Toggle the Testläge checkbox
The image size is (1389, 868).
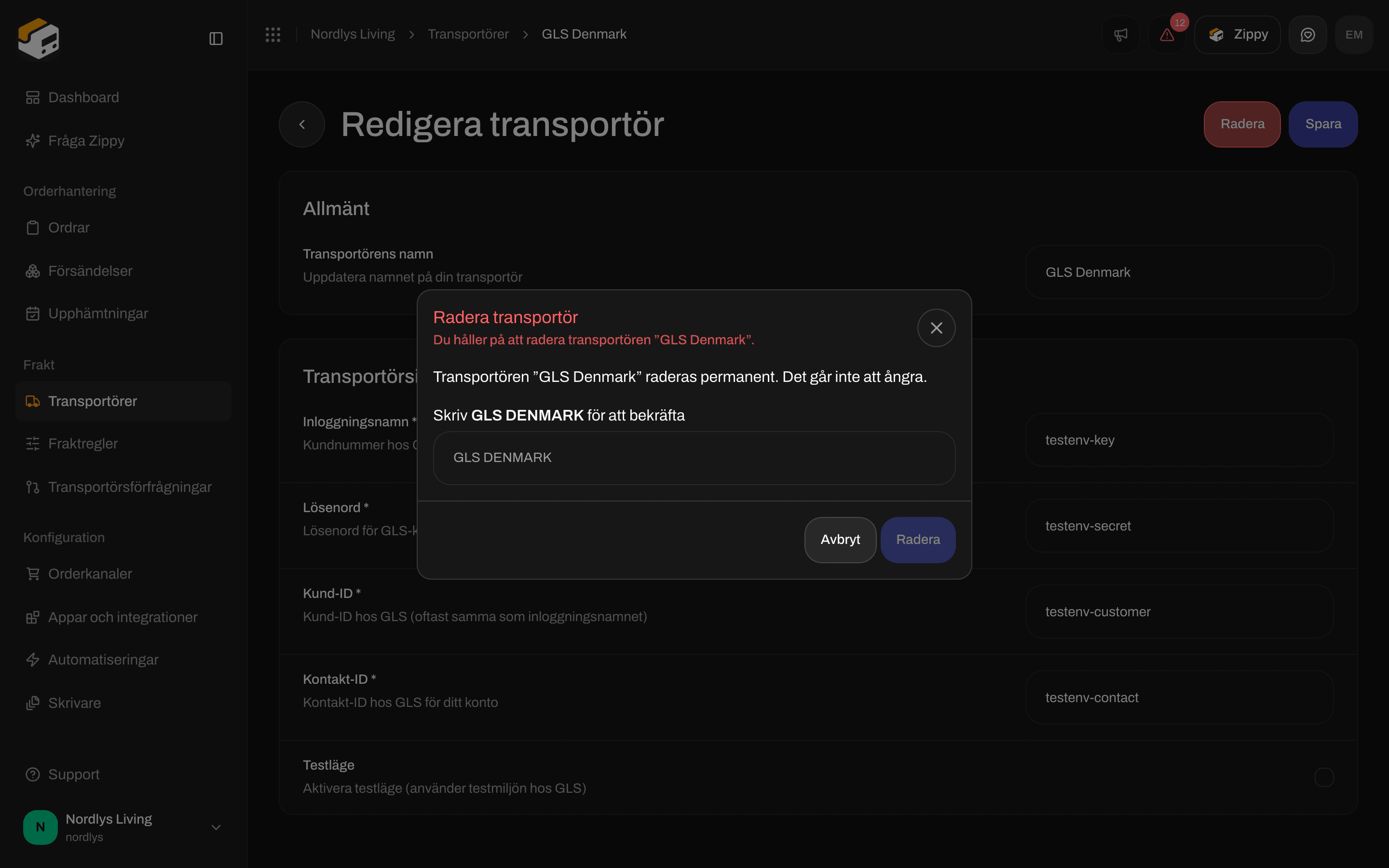[1324, 777]
